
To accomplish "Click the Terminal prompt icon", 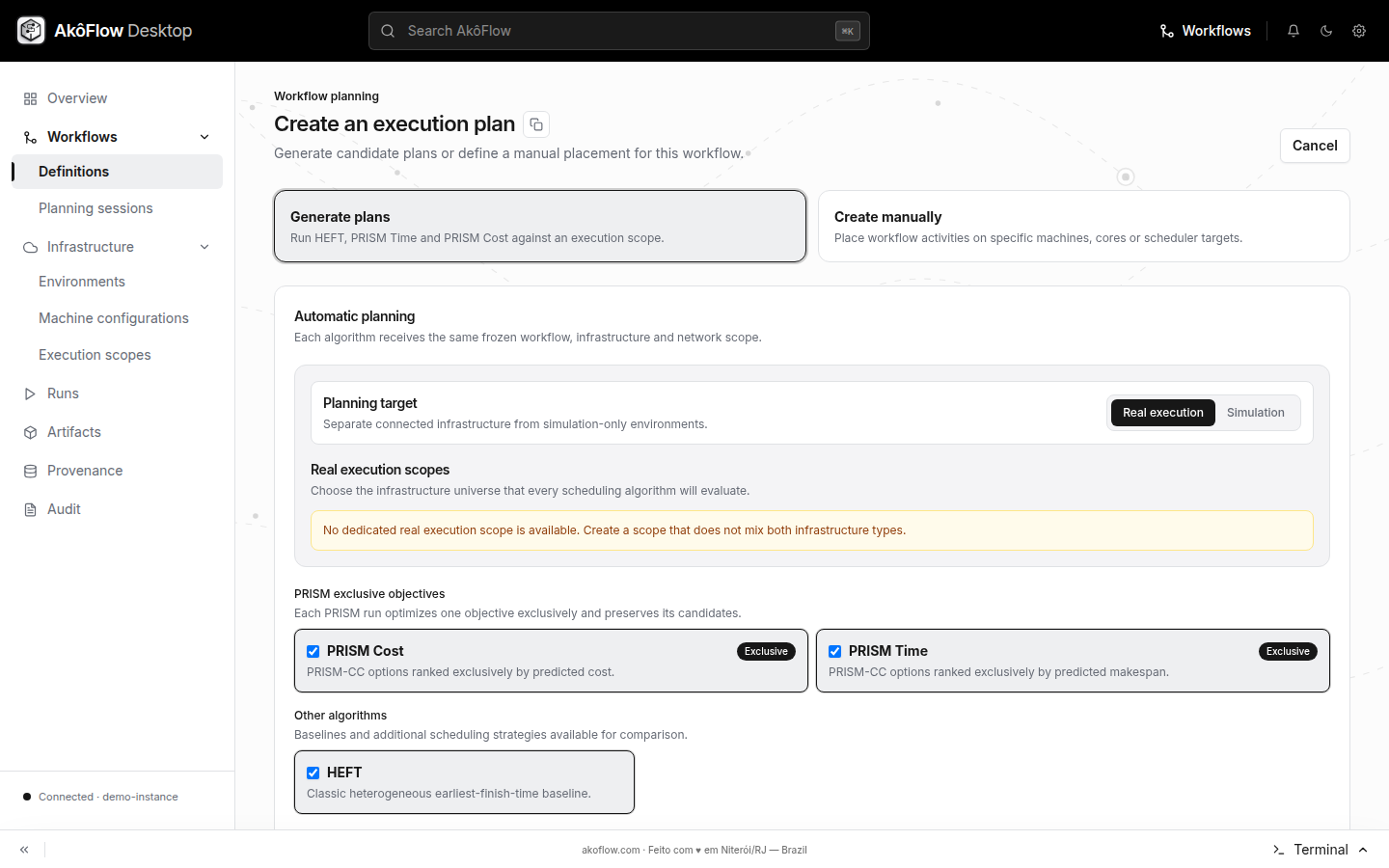I will 1278,850.
